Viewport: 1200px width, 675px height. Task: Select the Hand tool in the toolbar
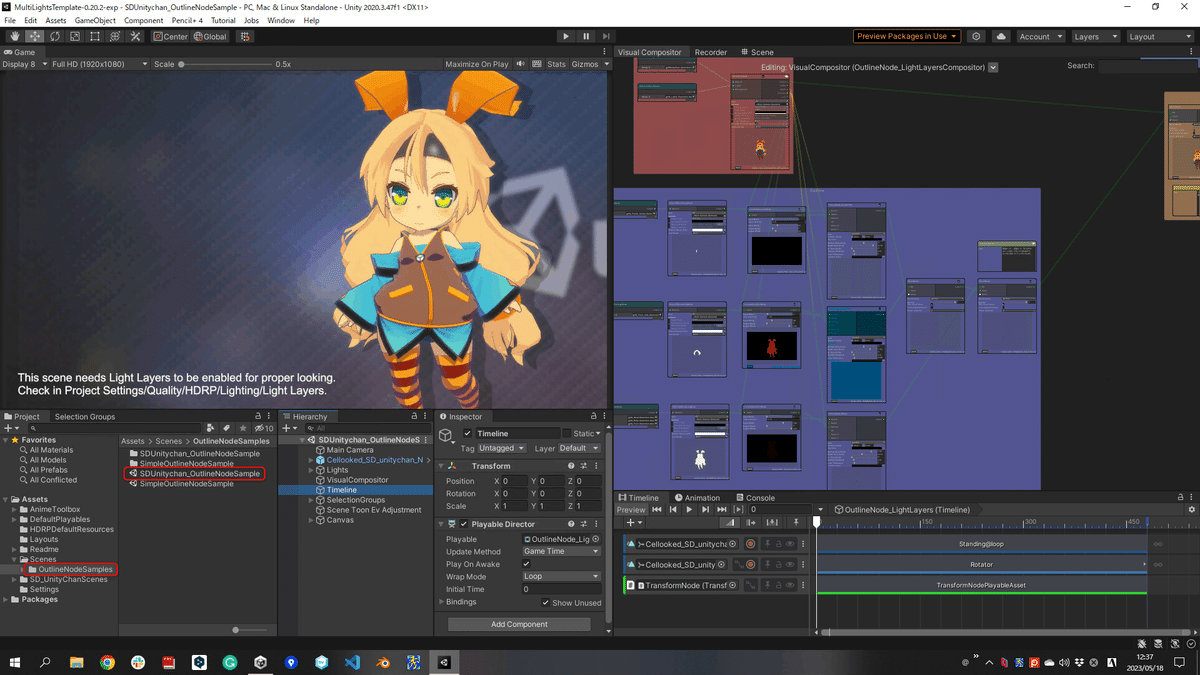(15, 36)
